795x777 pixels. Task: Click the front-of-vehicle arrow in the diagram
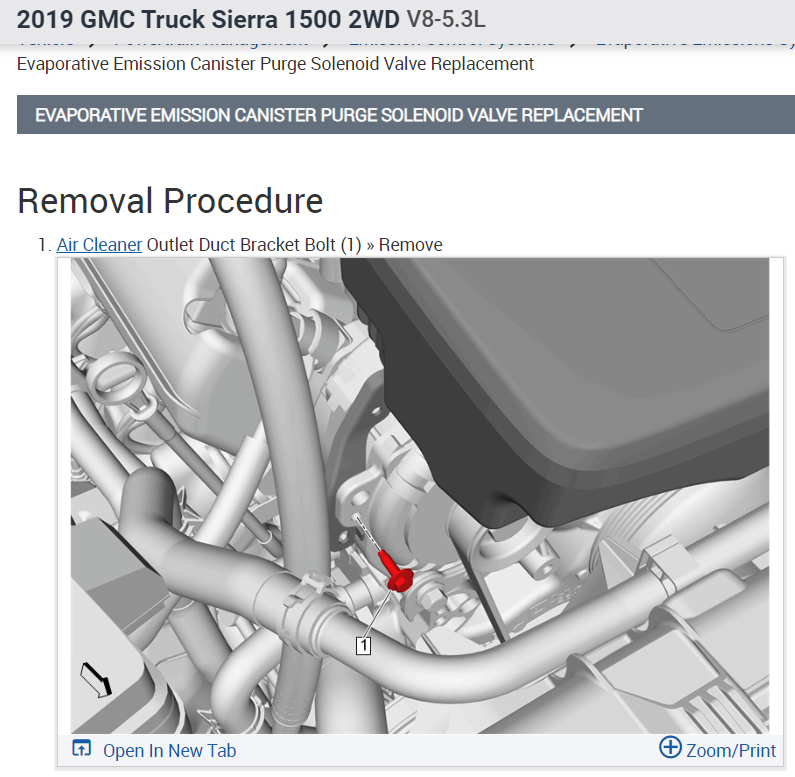pos(96,680)
